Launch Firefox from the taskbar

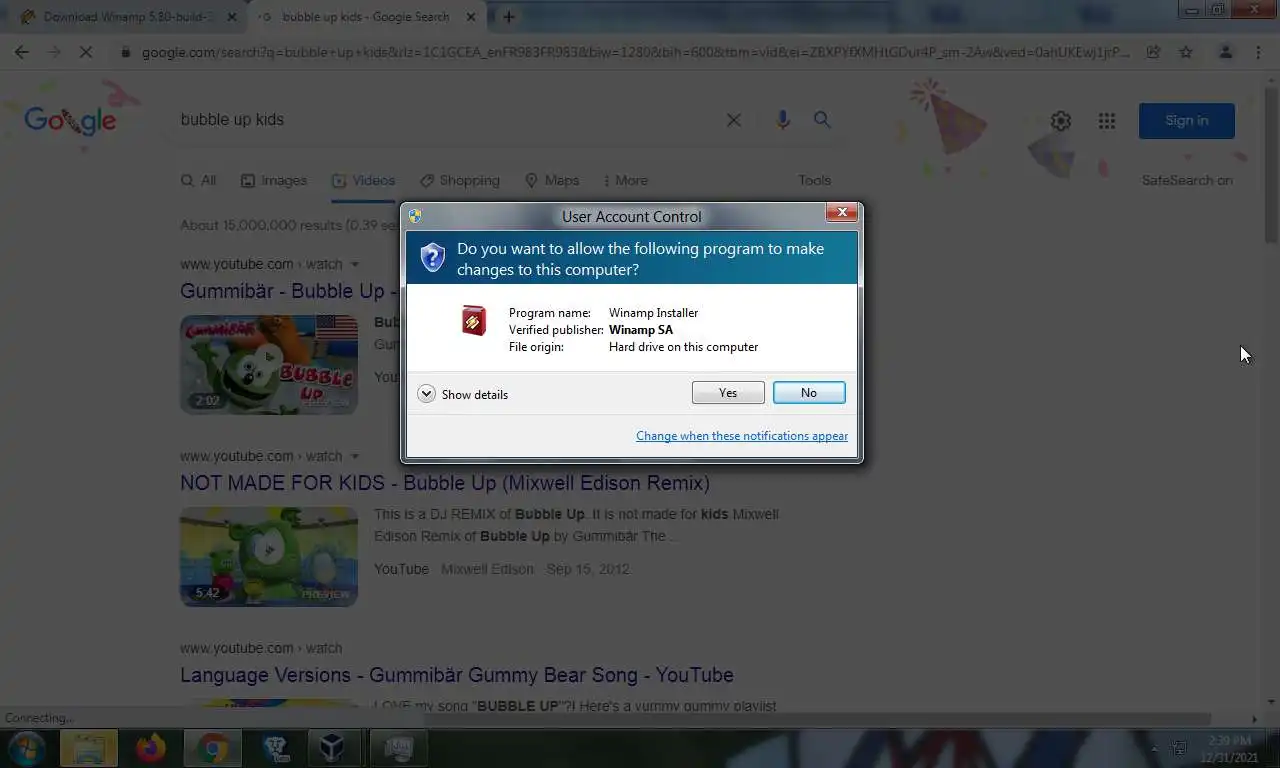[151, 748]
